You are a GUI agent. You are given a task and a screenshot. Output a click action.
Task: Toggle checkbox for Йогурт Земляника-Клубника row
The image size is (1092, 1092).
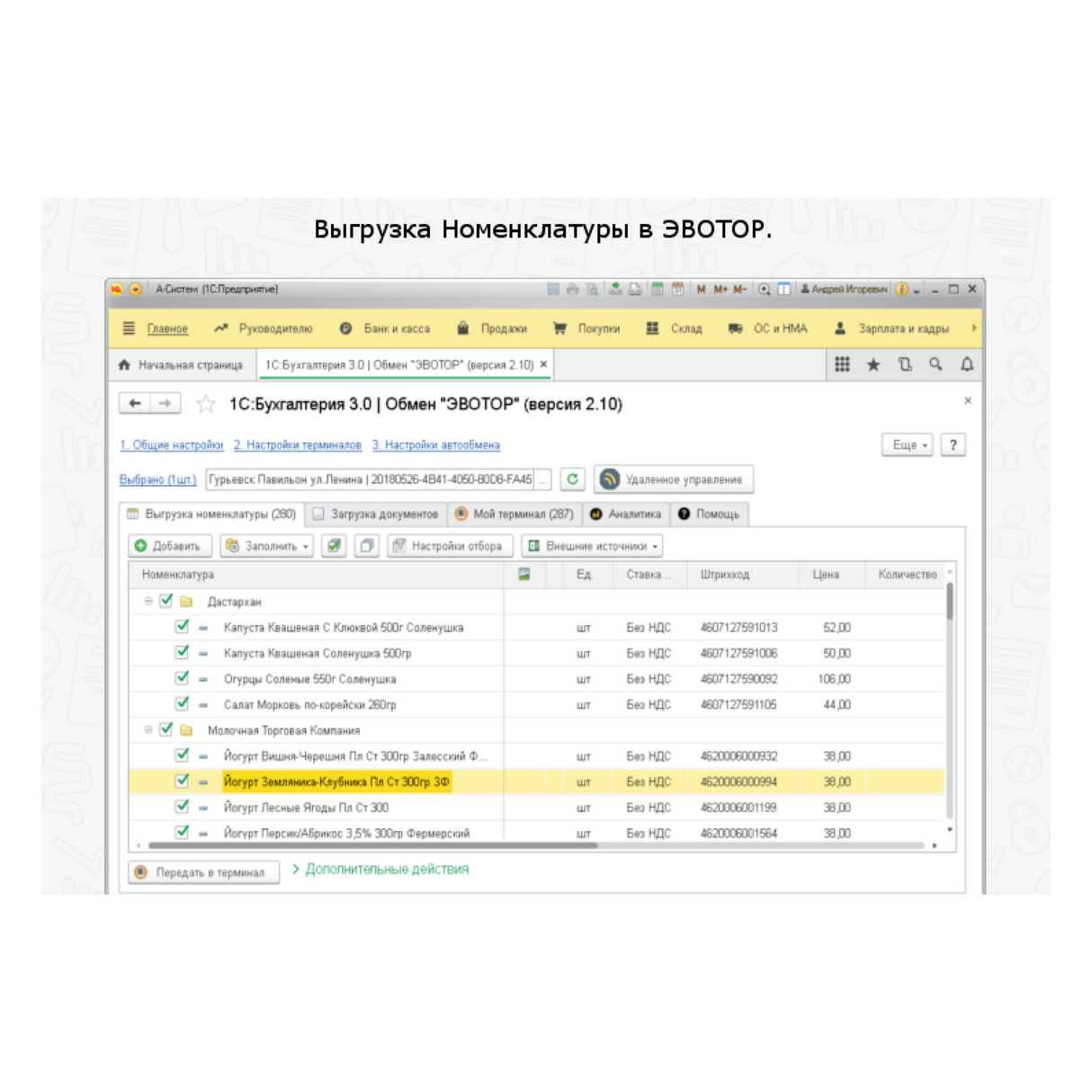(183, 781)
